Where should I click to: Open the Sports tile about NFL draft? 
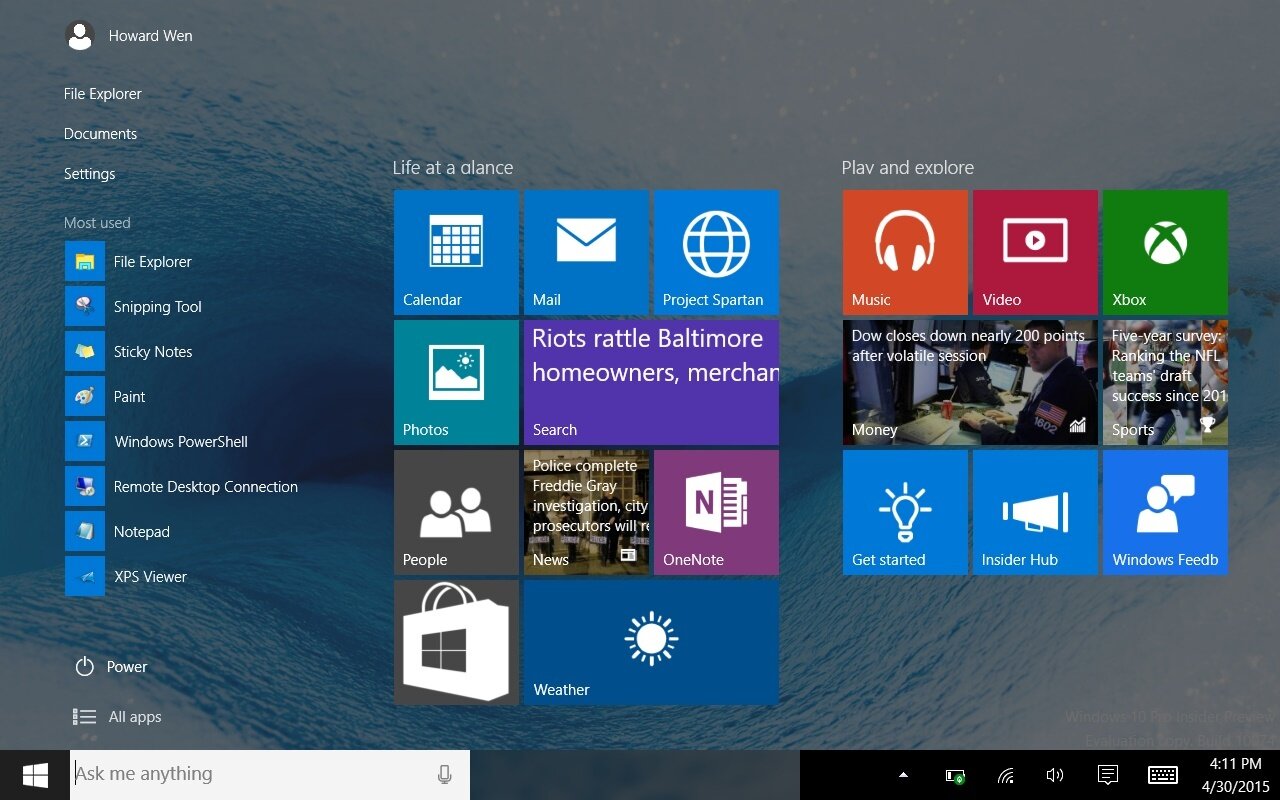(x=1165, y=382)
